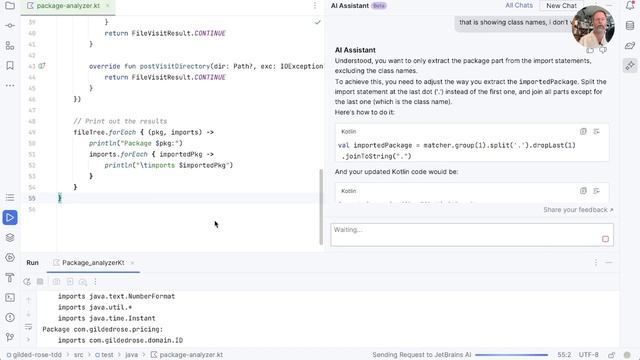
Task: Start a New Chat
Action: [x=561, y=6]
